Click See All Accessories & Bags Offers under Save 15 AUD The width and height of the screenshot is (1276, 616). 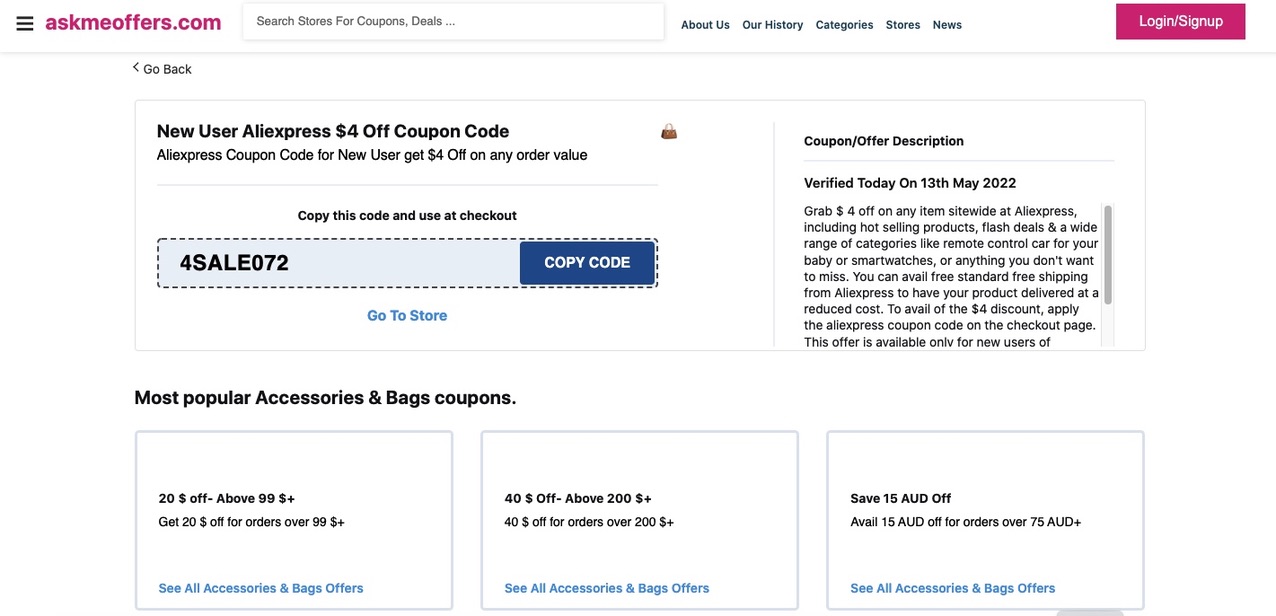tap(953, 588)
